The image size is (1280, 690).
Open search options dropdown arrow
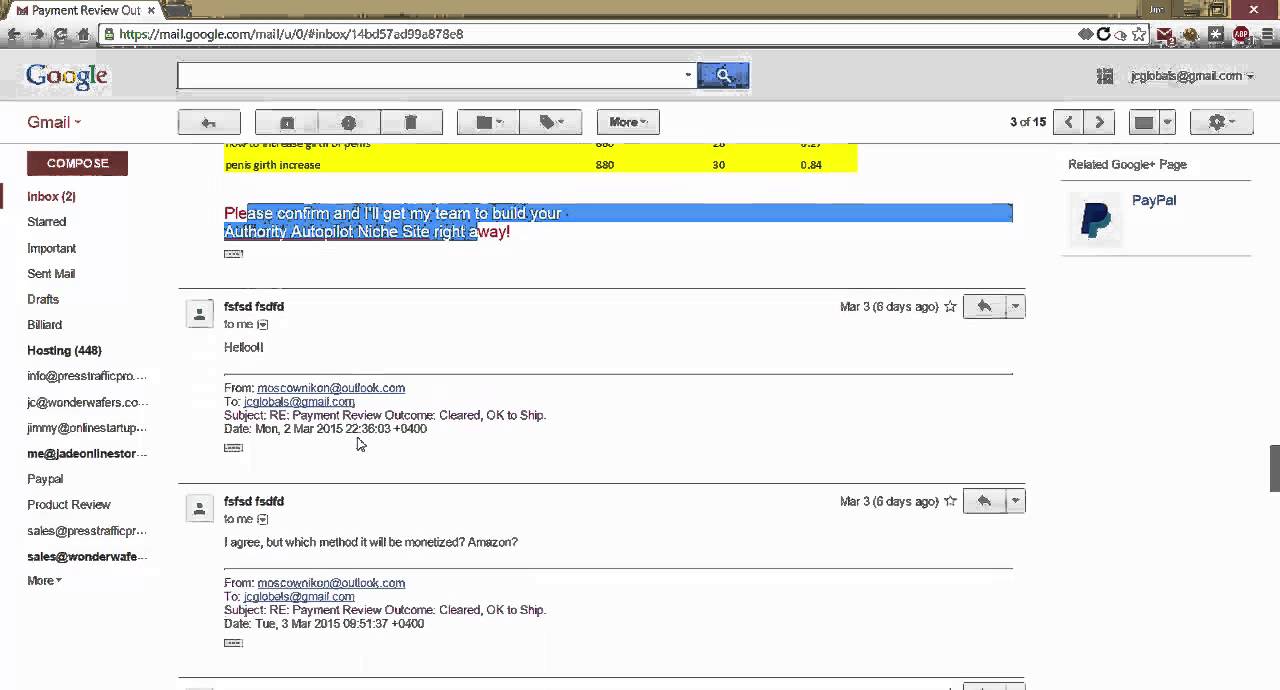point(688,75)
